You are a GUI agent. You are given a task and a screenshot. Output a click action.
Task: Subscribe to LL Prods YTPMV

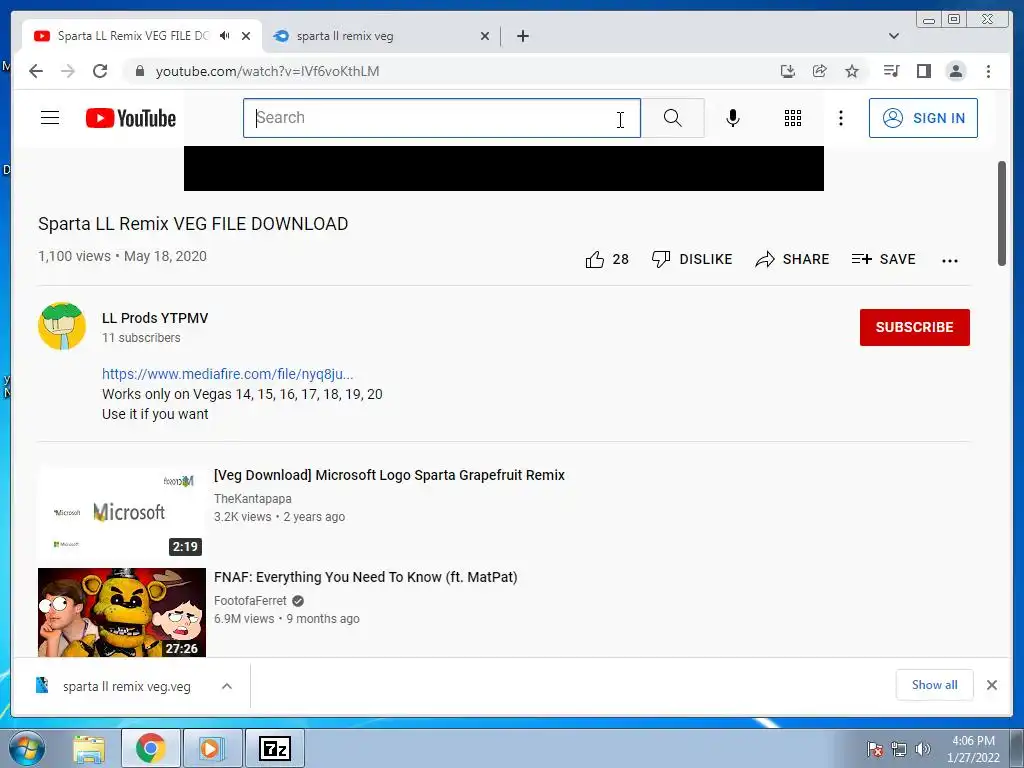(914, 327)
